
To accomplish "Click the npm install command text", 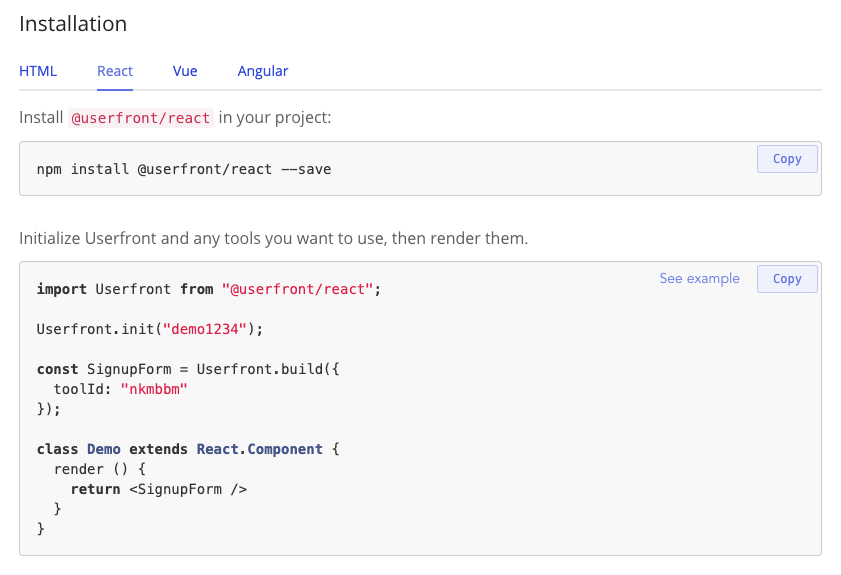I will pyautogui.click(x=184, y=169).
